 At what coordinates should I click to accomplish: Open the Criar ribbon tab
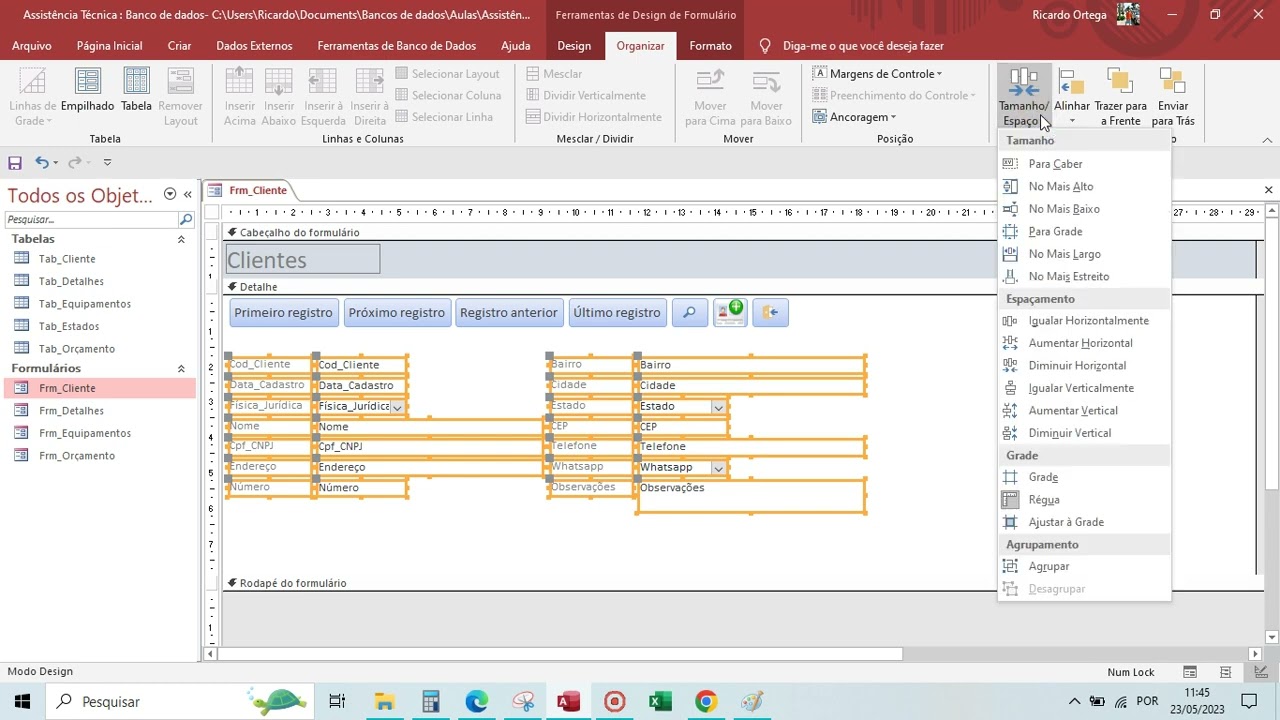(179, 46)
